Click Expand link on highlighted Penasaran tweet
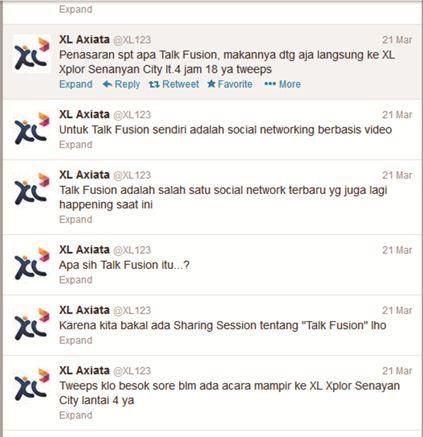This screenshot has height=437, width=423. coord(76,84)
